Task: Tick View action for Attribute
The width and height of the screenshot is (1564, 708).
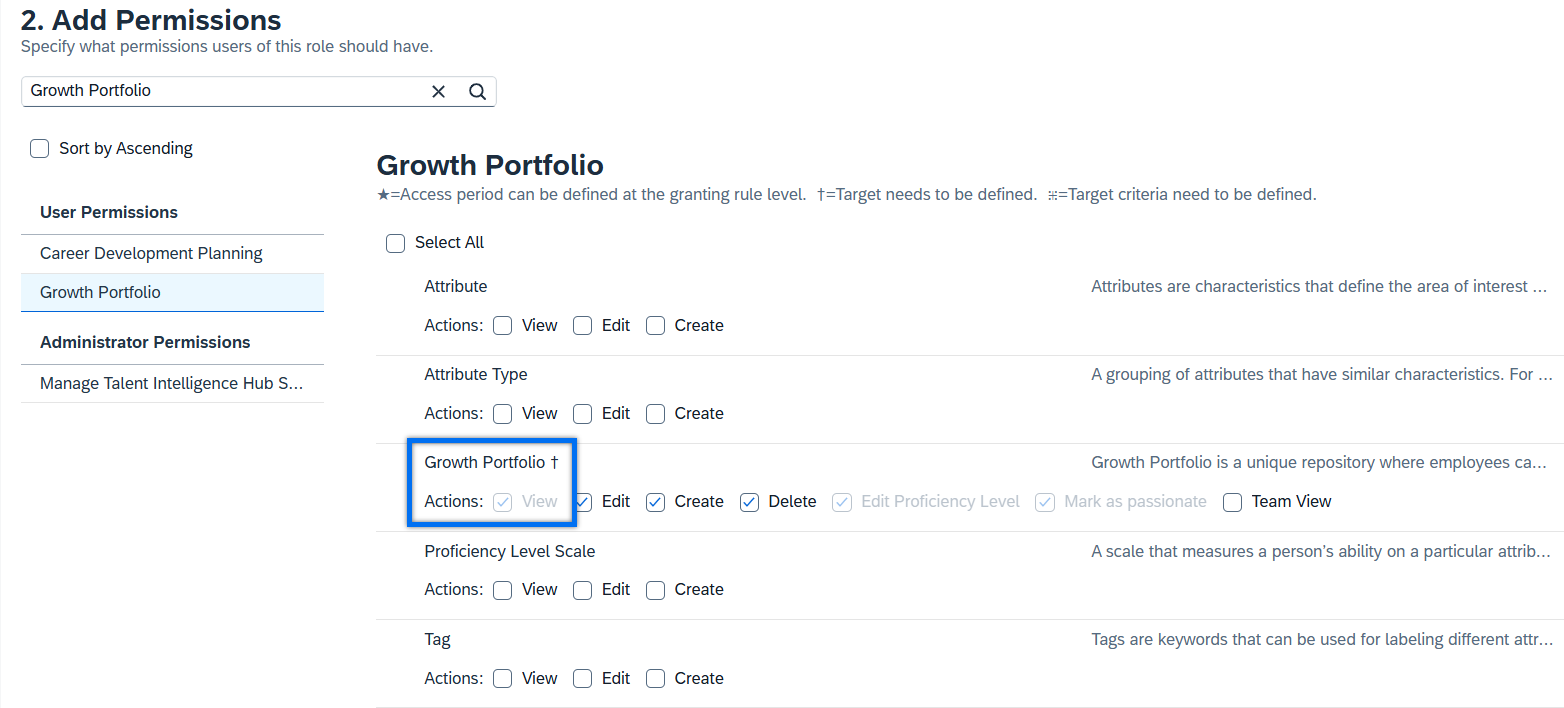Action: 503,326
